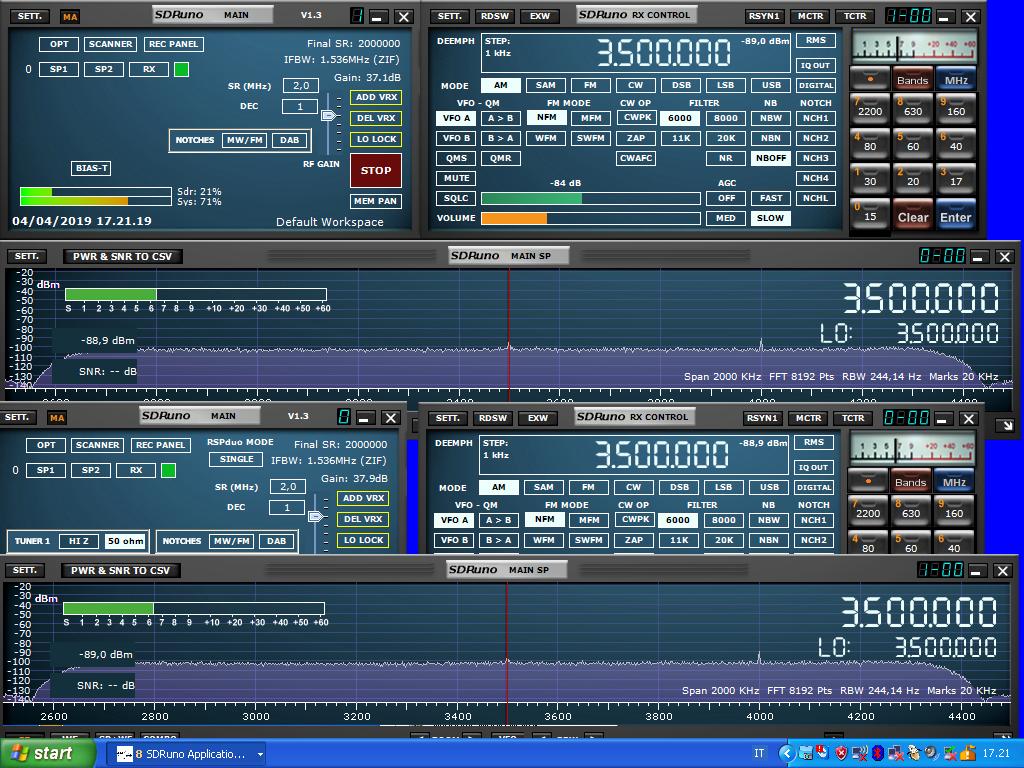This screenshot has height=768, width=1024.
Task: Click the orange update alert tray icon
Action: (968, 753)
